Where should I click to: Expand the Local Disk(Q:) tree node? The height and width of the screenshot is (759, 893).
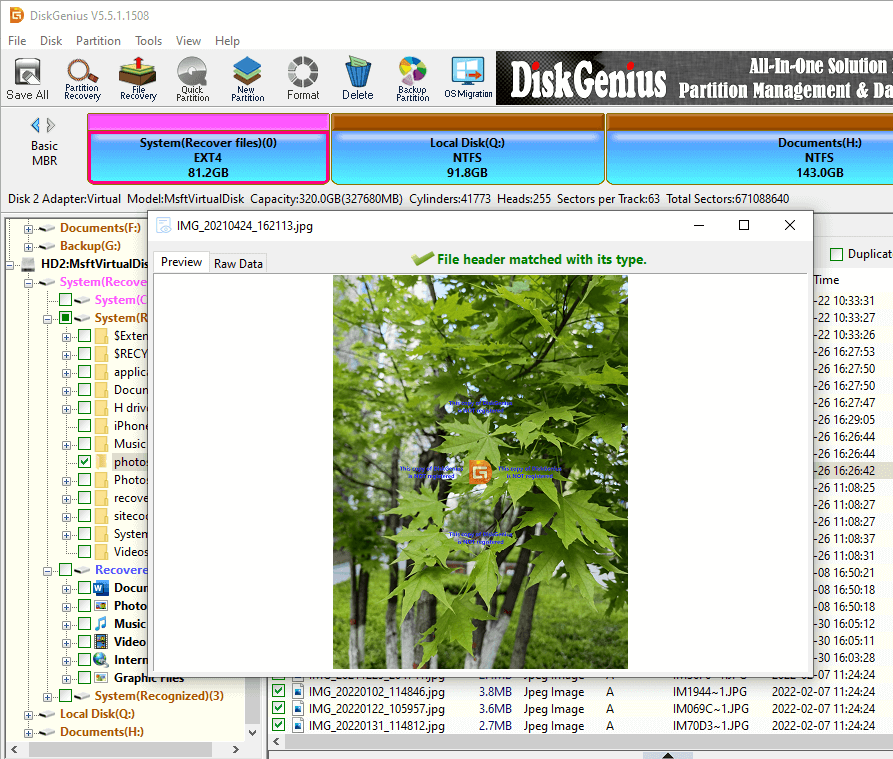pos(29,714)
